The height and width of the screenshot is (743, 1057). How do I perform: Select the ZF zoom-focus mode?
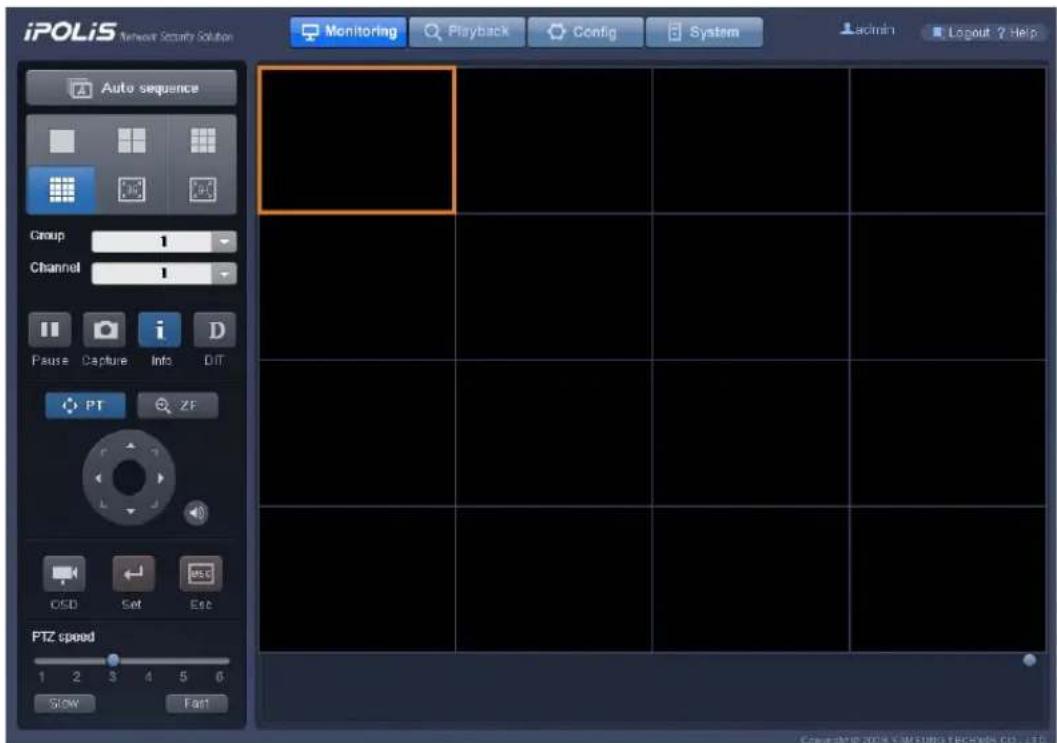pos(178,405)
